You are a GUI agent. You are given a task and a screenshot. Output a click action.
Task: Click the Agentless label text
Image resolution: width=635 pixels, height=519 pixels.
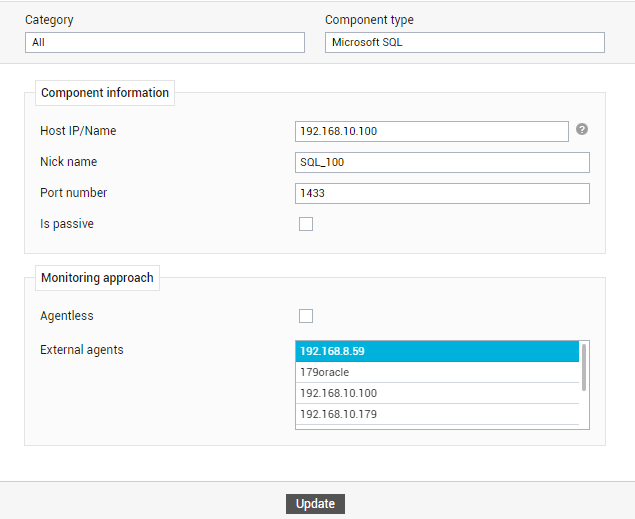pyautogui.click(x=67, y=316)
